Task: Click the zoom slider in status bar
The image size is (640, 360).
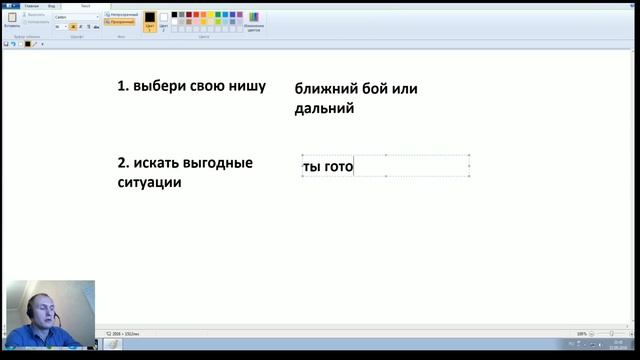Action: [611, 334]
